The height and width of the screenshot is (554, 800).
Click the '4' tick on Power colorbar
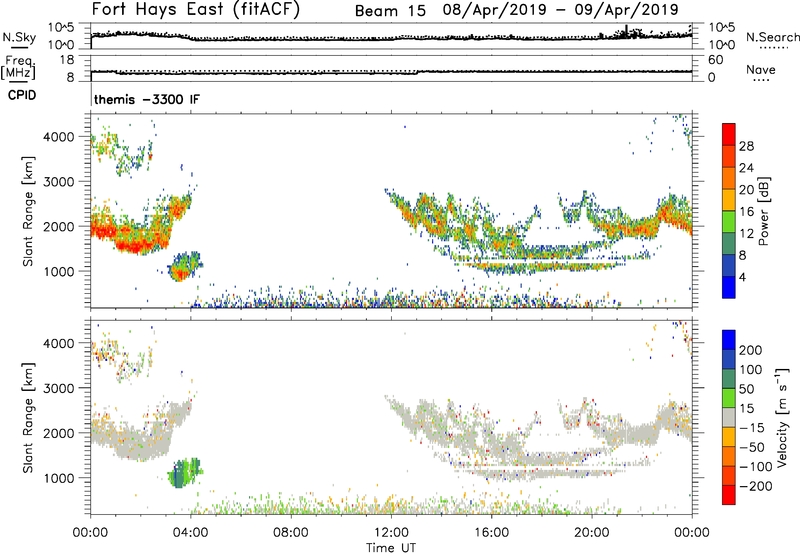(742, 277)
